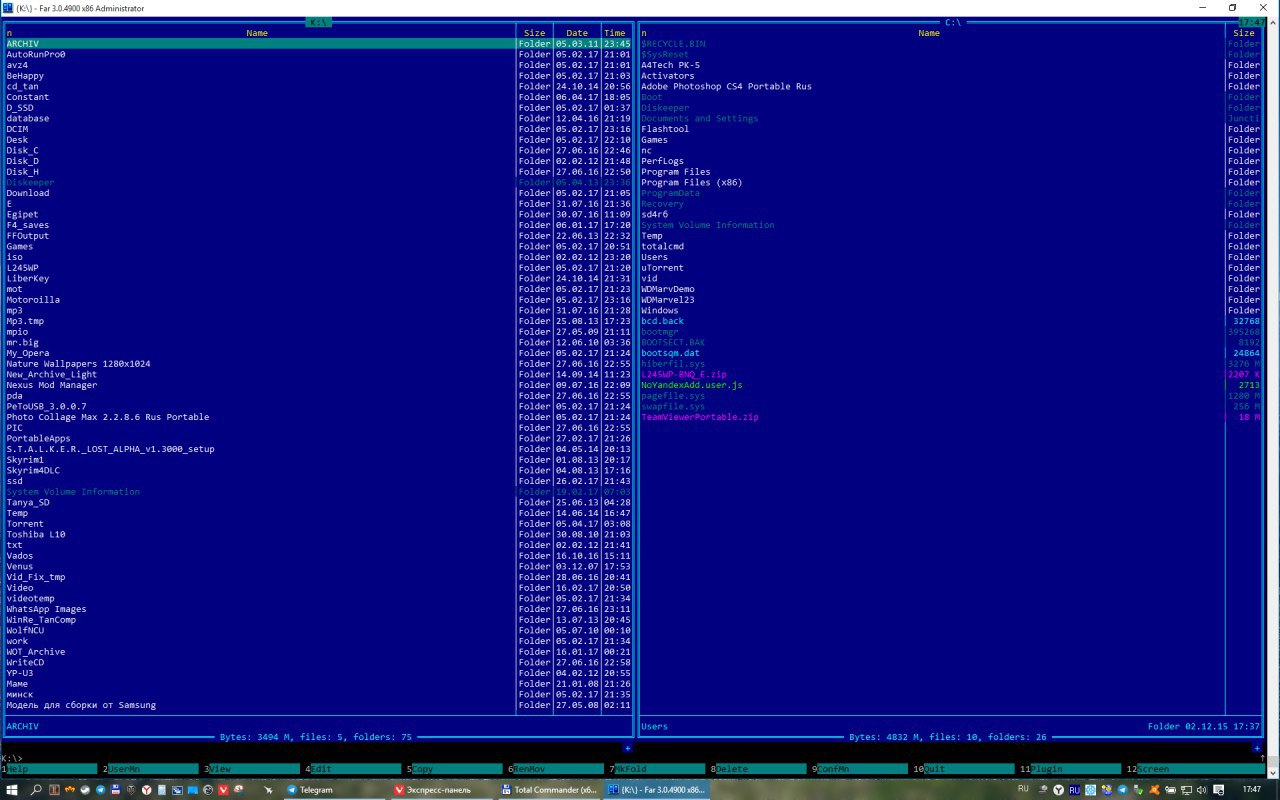Click Name column header in left panel
Viewport: 1280px width, 800px height.
tap(257, 33)
